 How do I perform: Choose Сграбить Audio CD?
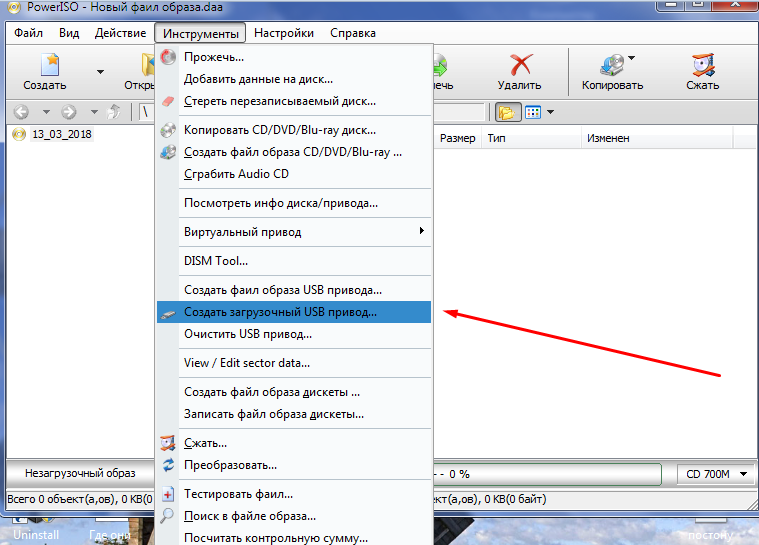pyautogui.click(x=294, y=174)
